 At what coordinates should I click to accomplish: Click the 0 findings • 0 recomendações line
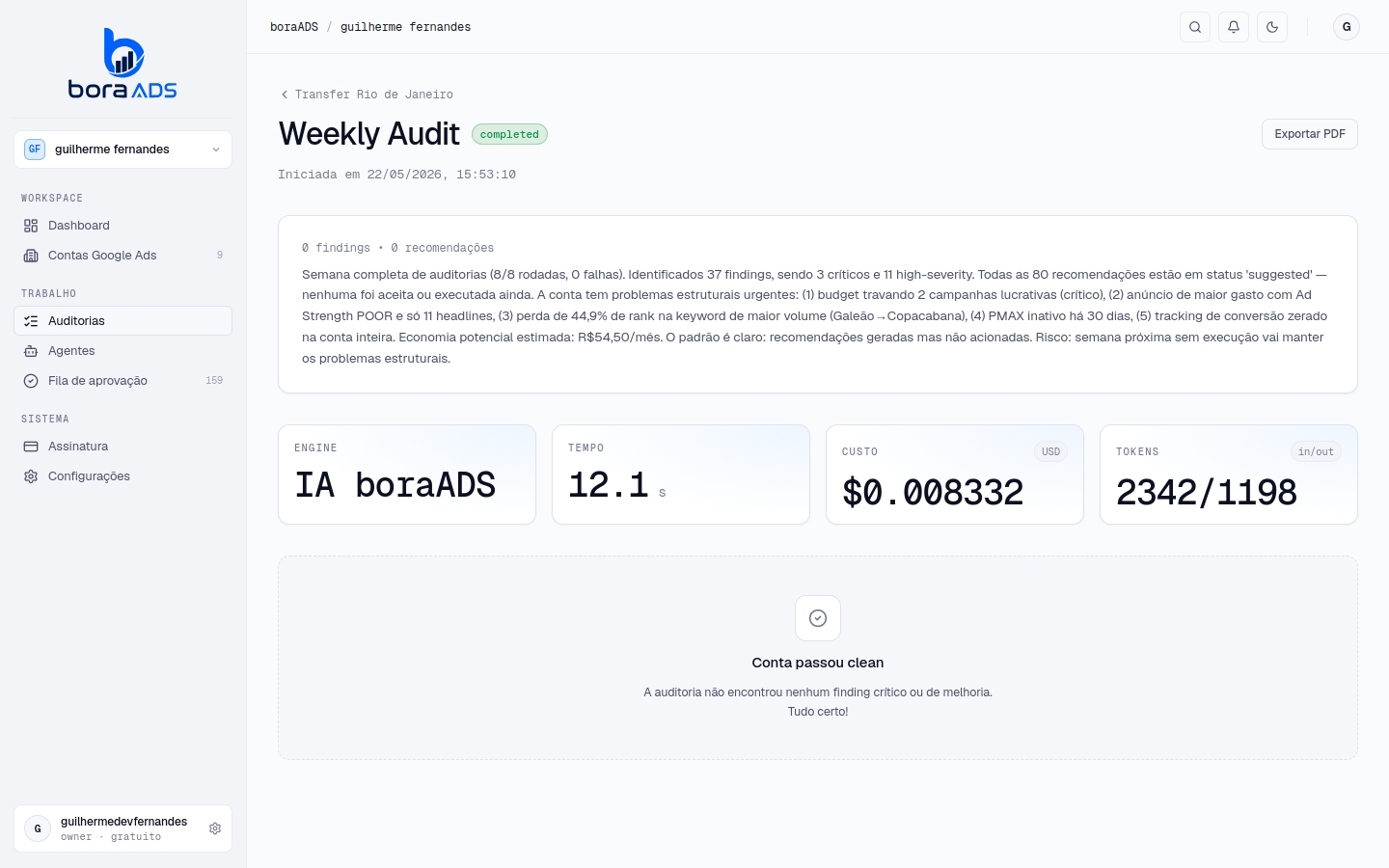click(397, 248)
